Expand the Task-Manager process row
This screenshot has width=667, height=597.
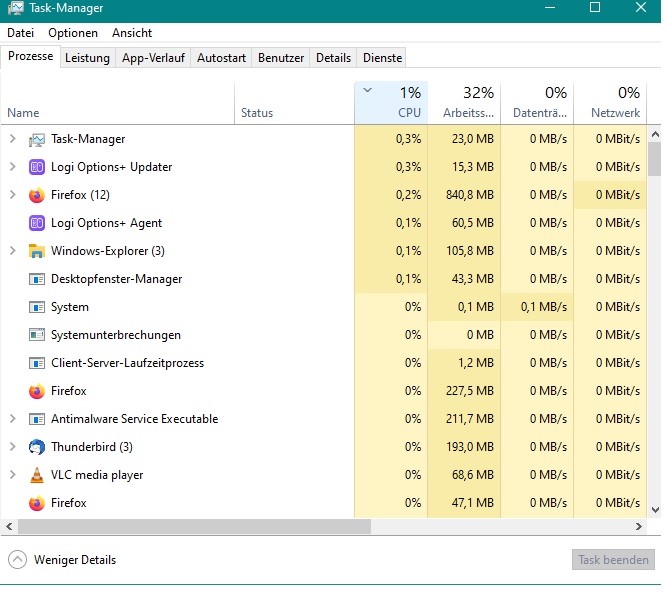13,139
